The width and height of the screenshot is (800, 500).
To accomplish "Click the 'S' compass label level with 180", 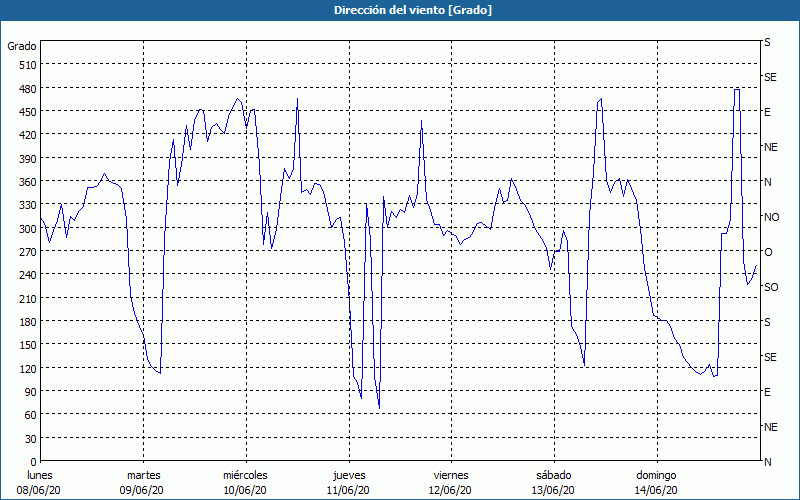I will tap(767, 322).
